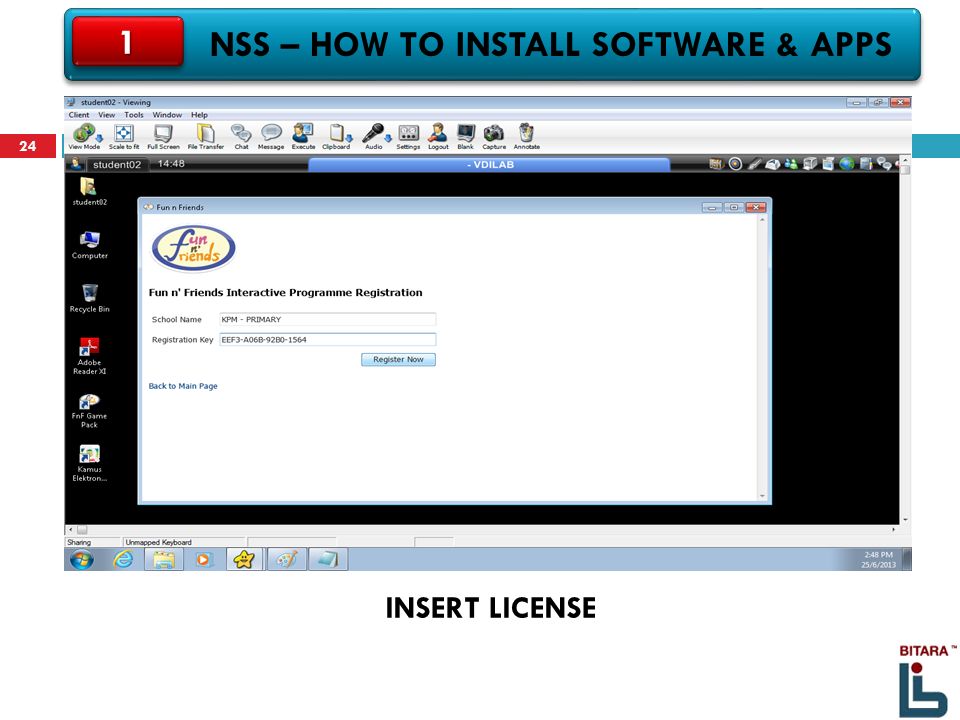Open the File Transfer tool
The width and height of the screenshot is (960, 720).
tap(206, 137)
